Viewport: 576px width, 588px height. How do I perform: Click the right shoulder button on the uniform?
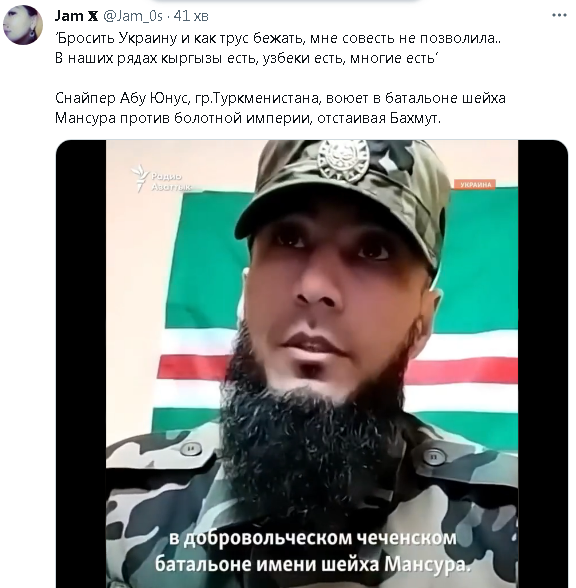pyautogui.click(x=434, y=457)
